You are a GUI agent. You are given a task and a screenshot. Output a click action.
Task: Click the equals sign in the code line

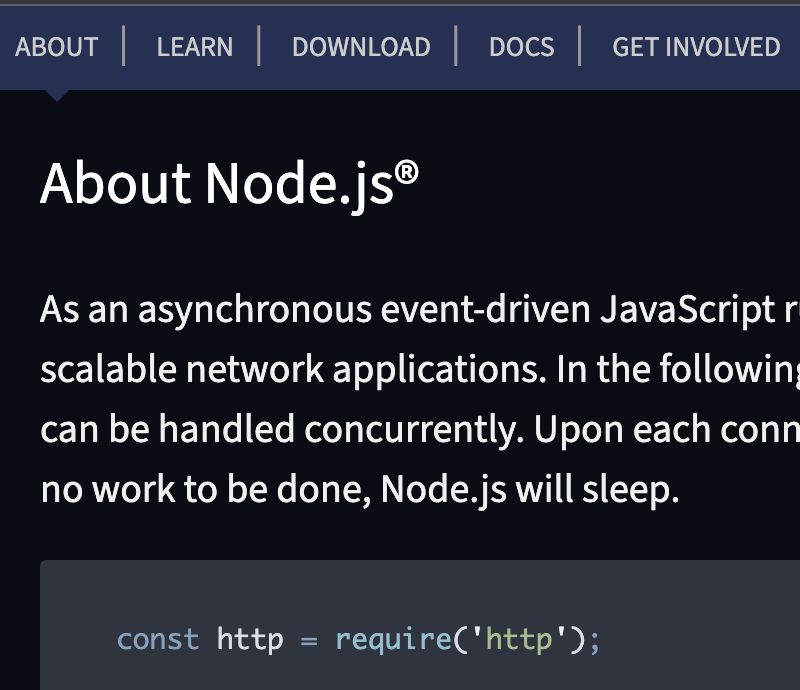(309, 639)
